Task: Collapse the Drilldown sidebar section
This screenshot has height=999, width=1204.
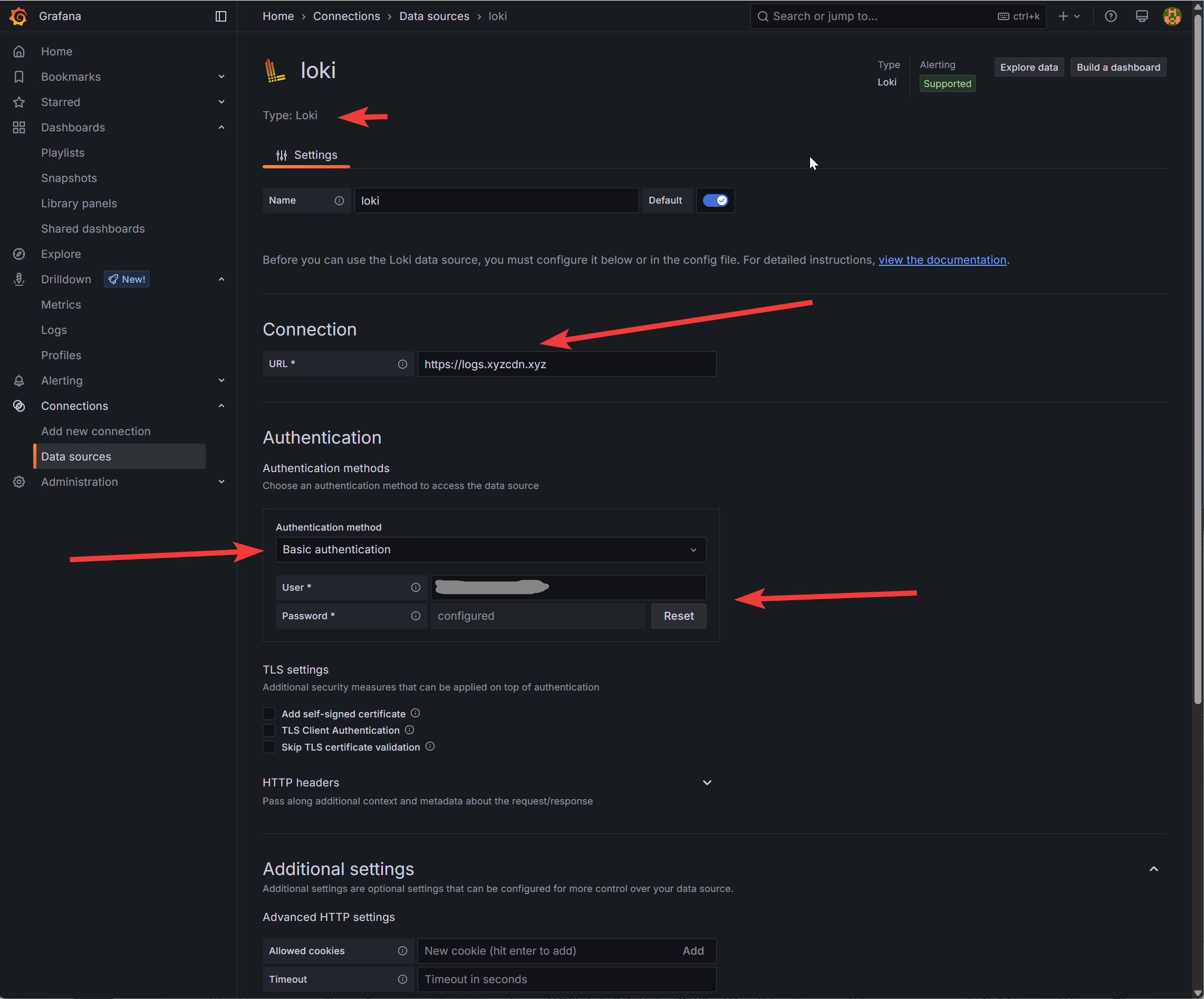Action: [221, 279]
